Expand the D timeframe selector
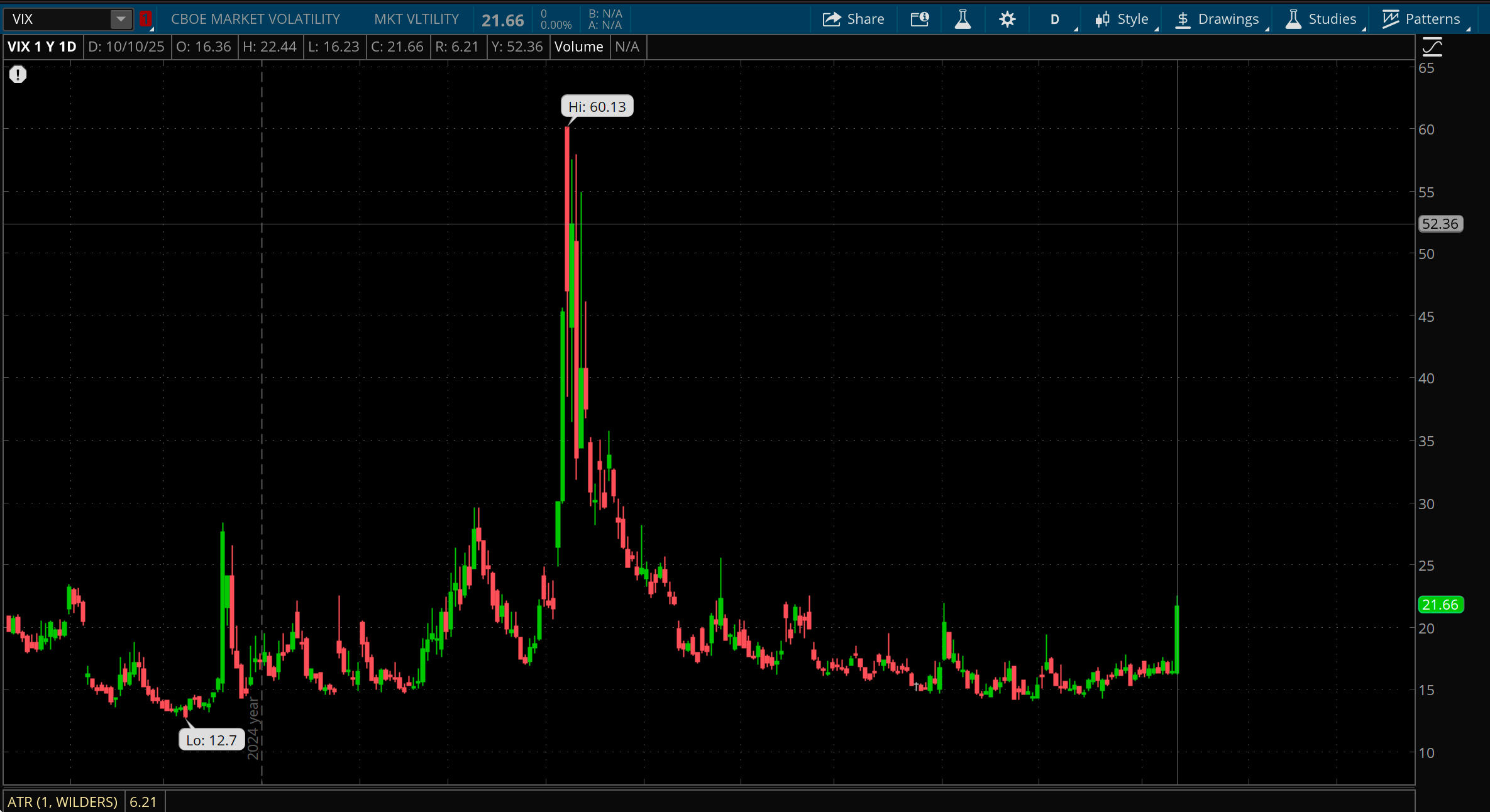This screenshot has height=812, width=1490. pyautogui.click(x=1055, y=19)
